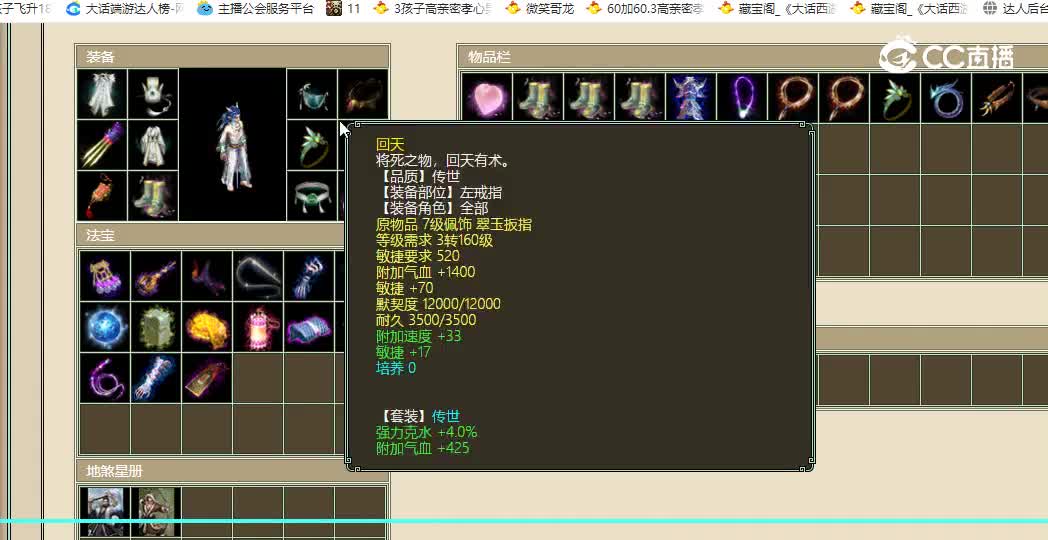Select the equipped boots in 装备 panel
1048x540 pixels.
click(x=153, y=196)
